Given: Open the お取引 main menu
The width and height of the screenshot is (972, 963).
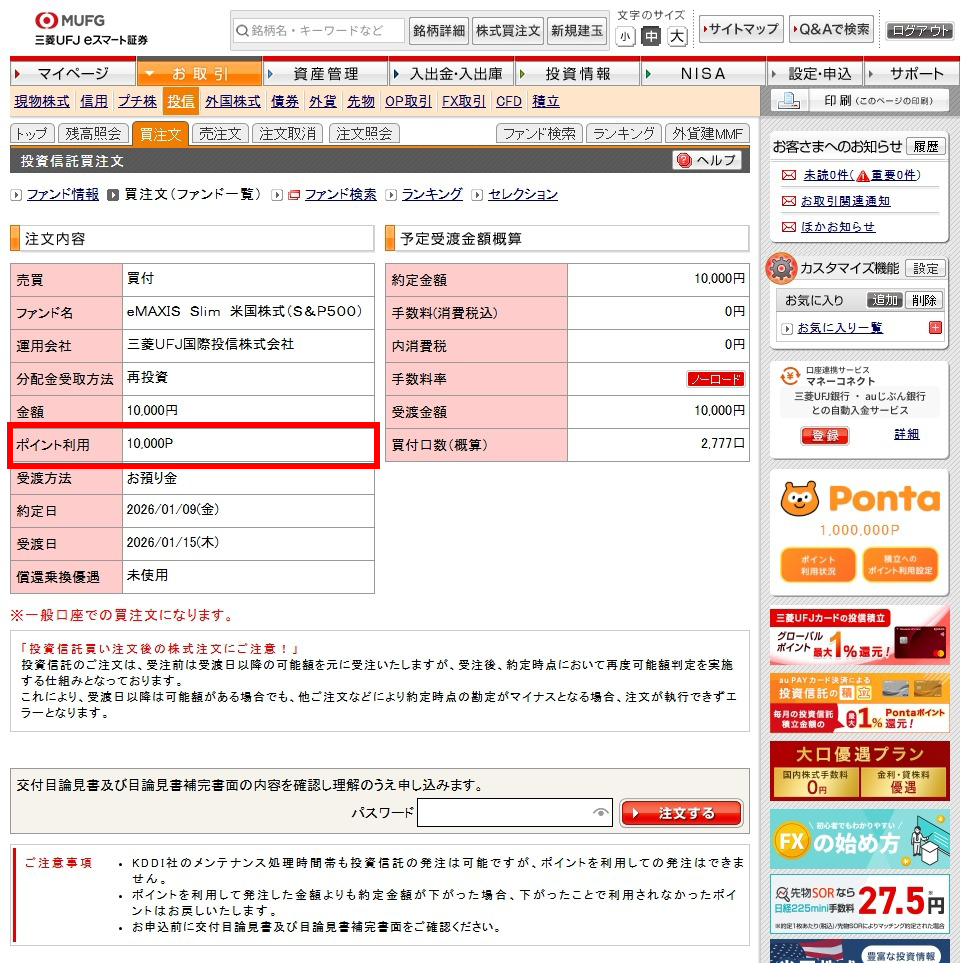Looking at the screenshot, I should (x=200, y=74).
